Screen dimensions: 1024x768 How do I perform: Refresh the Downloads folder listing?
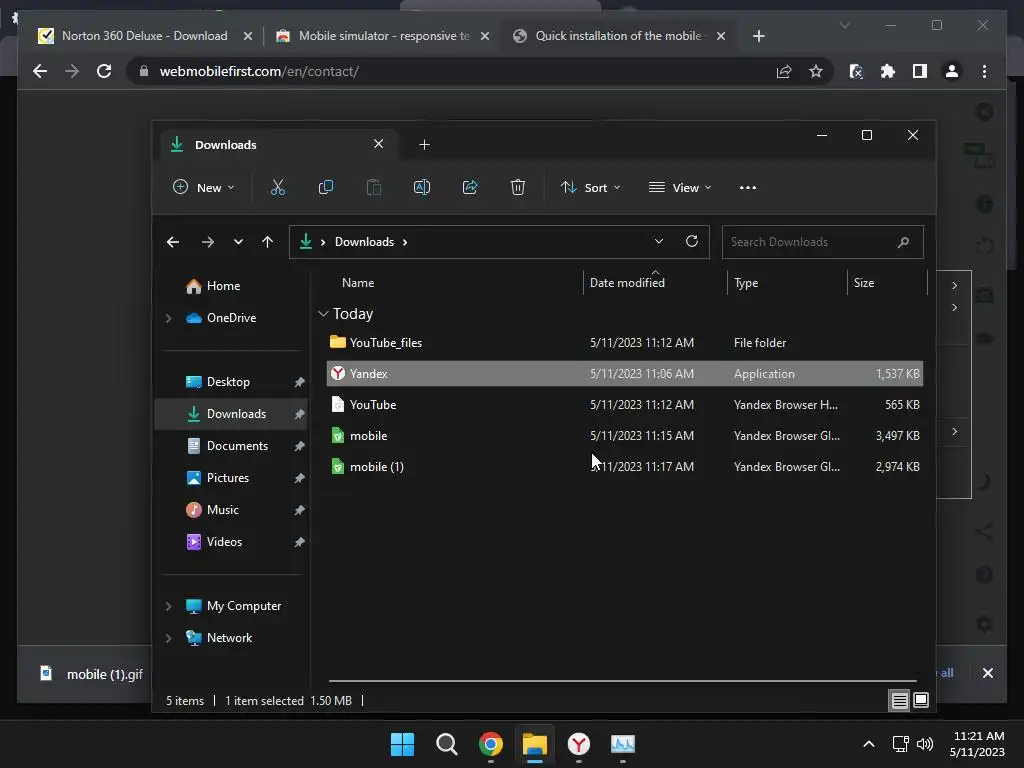coord(692,242)
